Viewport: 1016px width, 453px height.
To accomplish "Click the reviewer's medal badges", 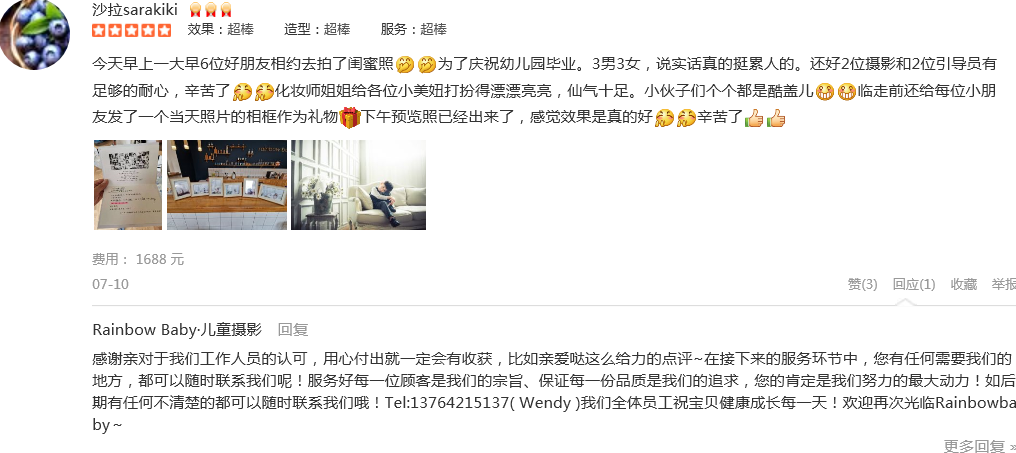I will pos(211,10).
